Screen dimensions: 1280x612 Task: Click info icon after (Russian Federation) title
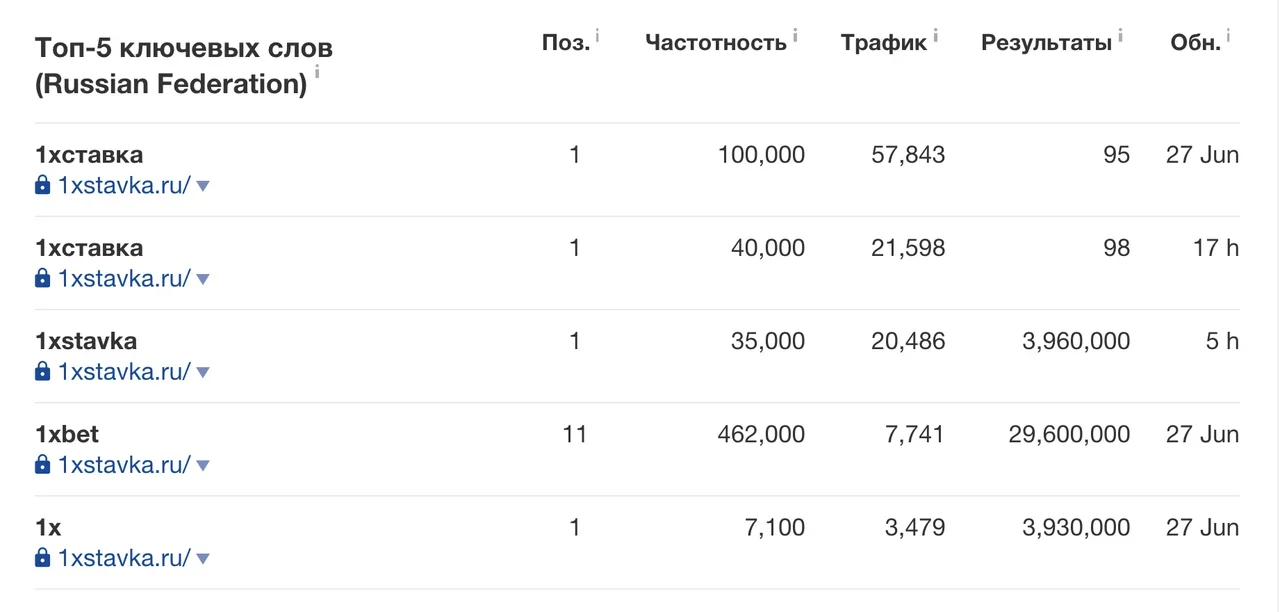click(317, 71)
